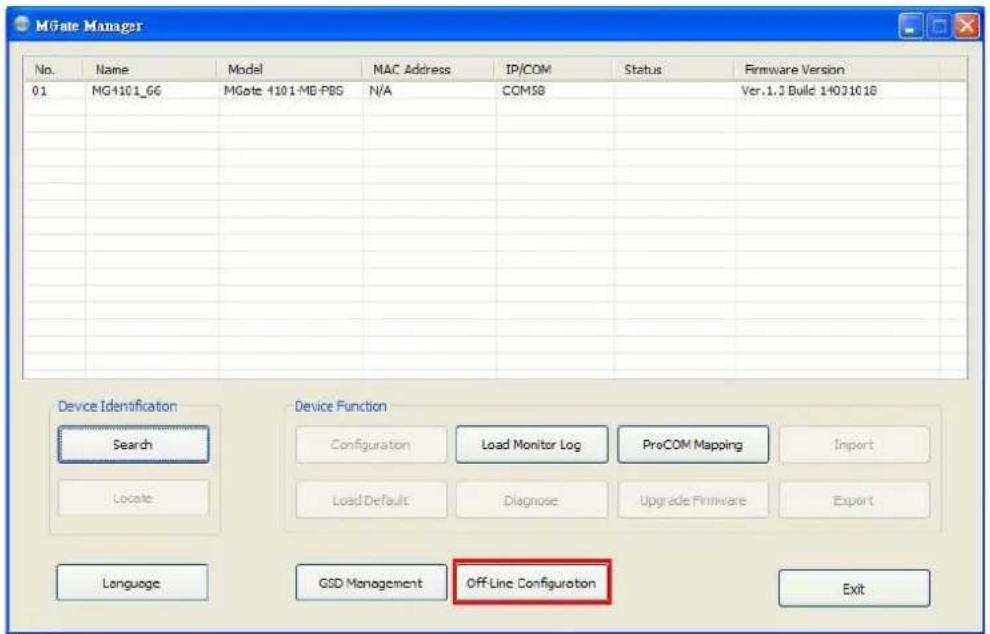Exit MGate Manager

point(854,589)
